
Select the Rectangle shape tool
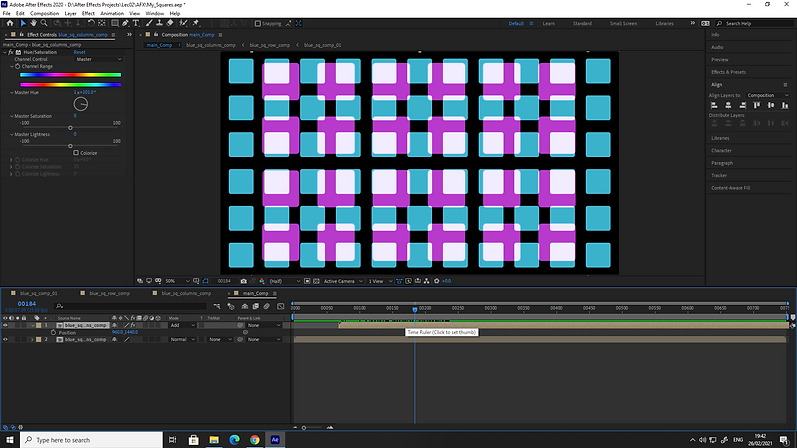[x=115, y=23]
